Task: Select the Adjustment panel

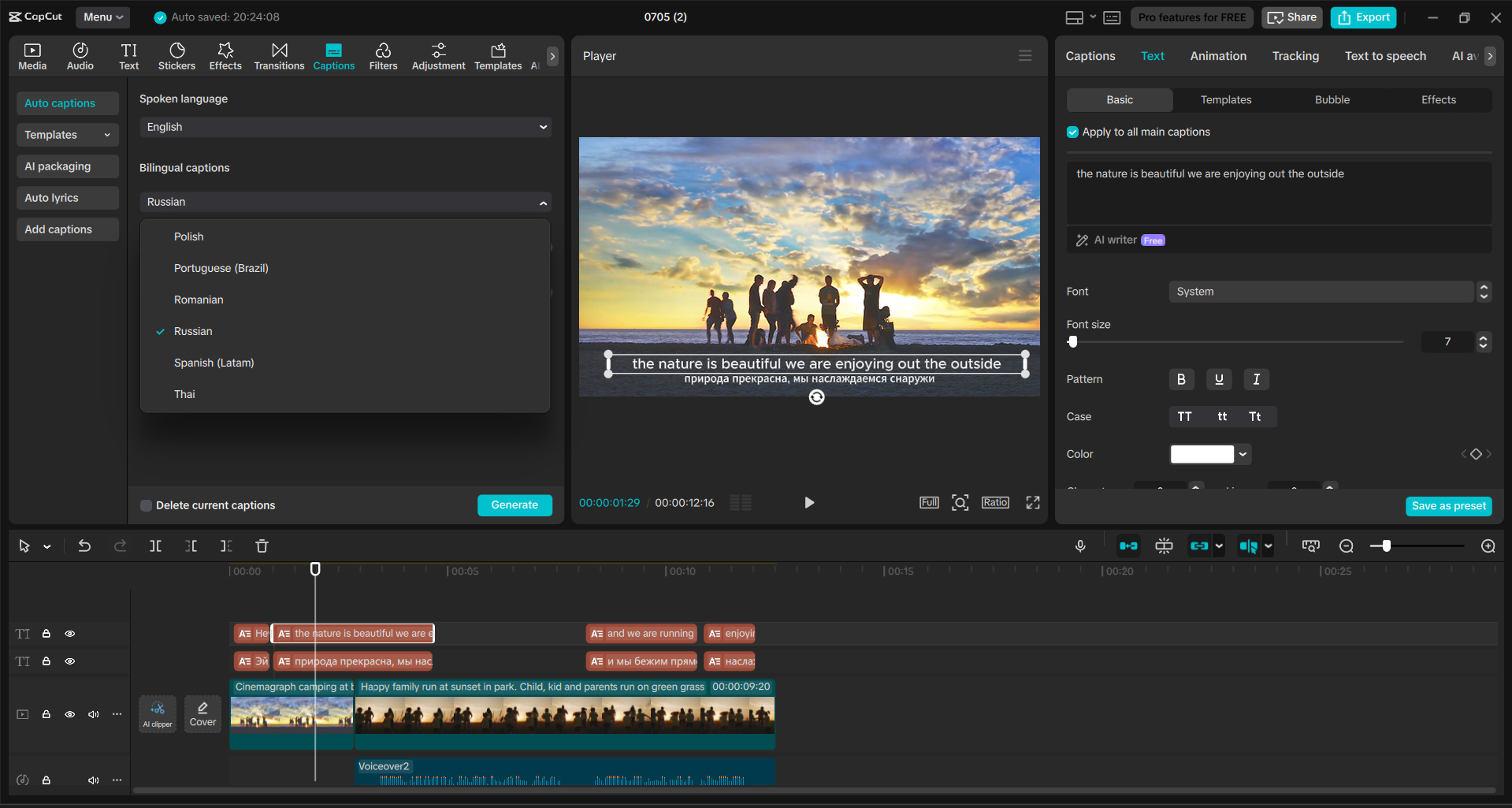Action: pos(438,55)
